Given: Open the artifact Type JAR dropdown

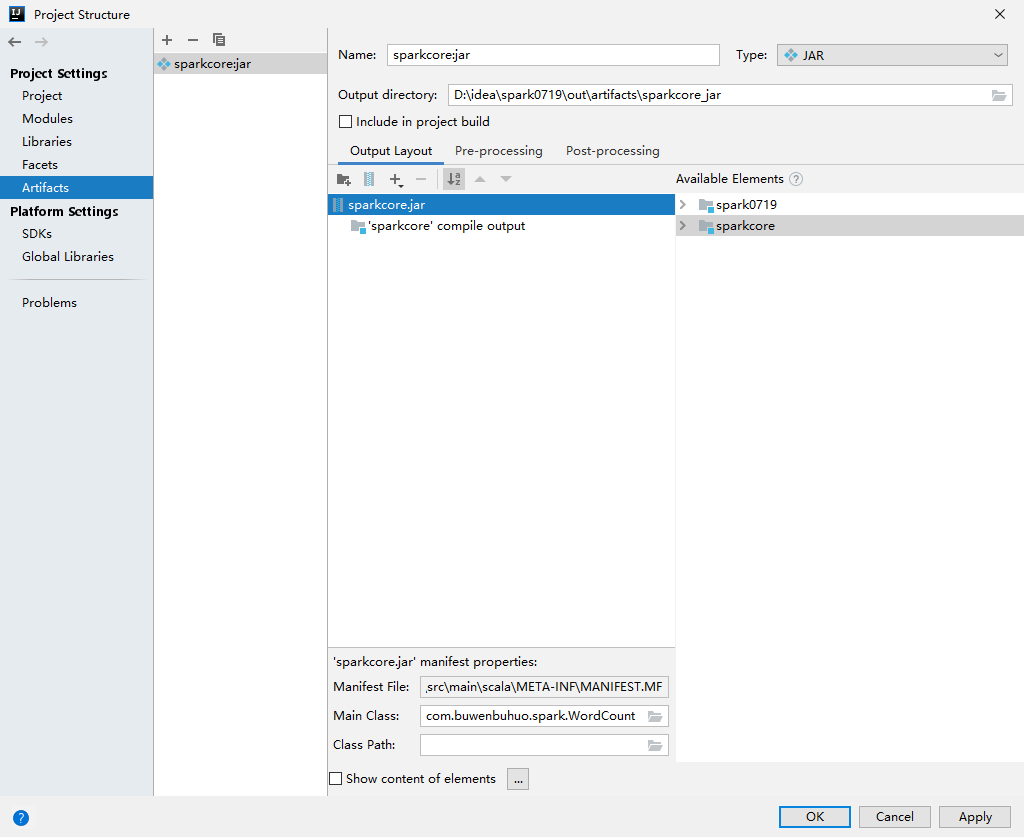Looking at the screenshot, I should pos(892,55).
